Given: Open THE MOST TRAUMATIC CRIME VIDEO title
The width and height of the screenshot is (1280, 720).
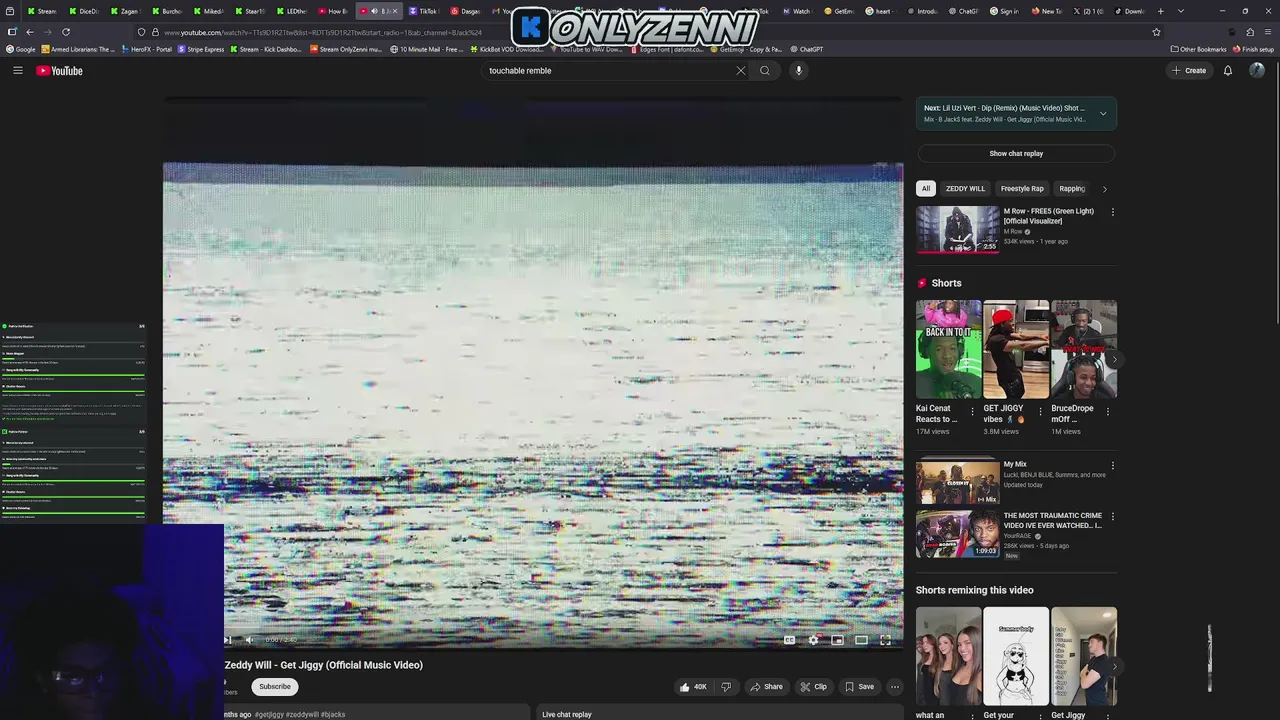Looking at the screenshot, I should click(x=1052, y=520).
